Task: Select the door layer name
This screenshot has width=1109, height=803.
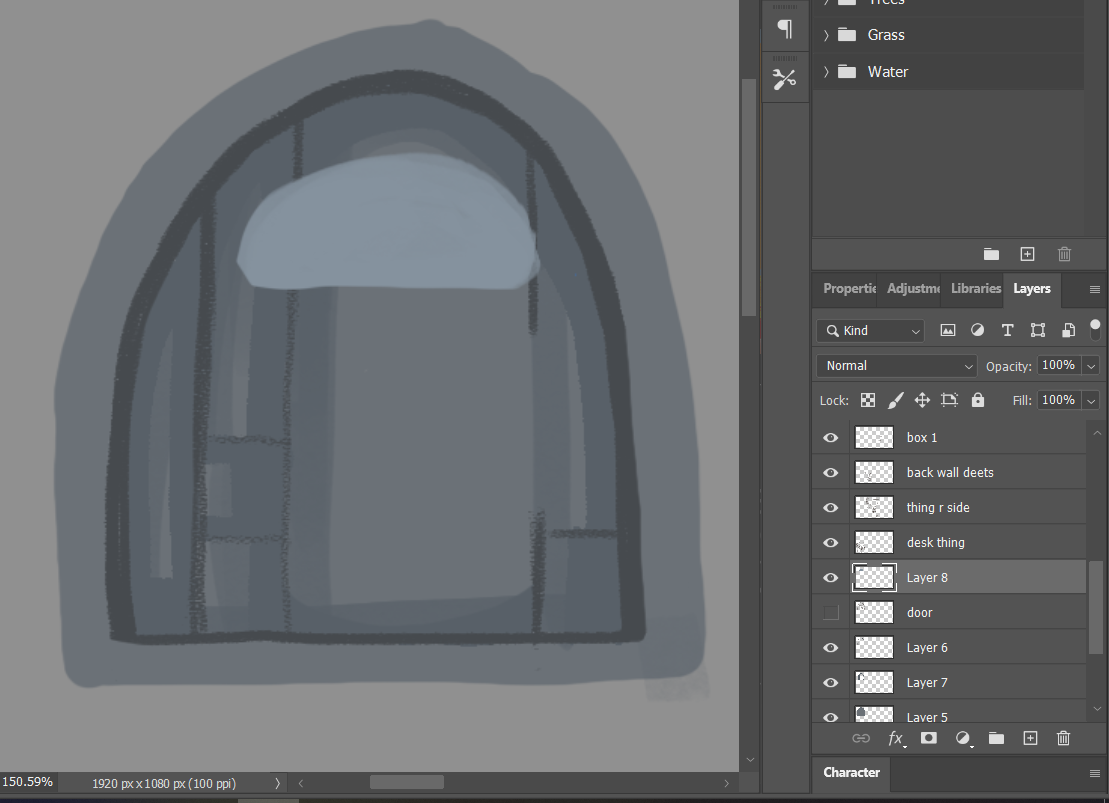Action: click(919, 613)
